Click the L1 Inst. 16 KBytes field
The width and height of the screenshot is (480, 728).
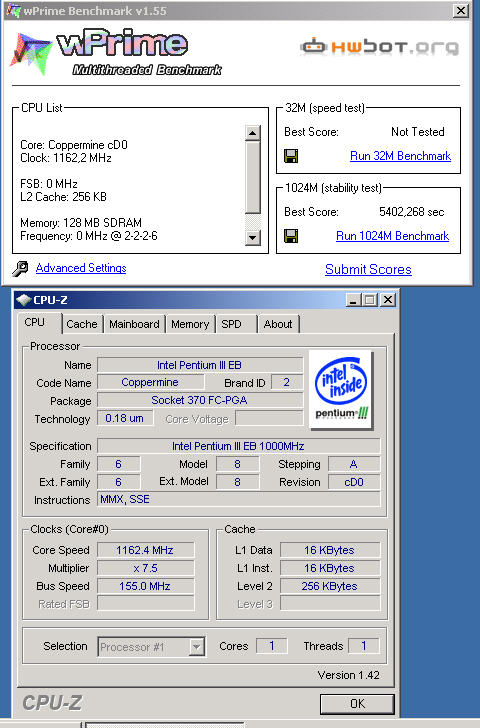(330, 568)
